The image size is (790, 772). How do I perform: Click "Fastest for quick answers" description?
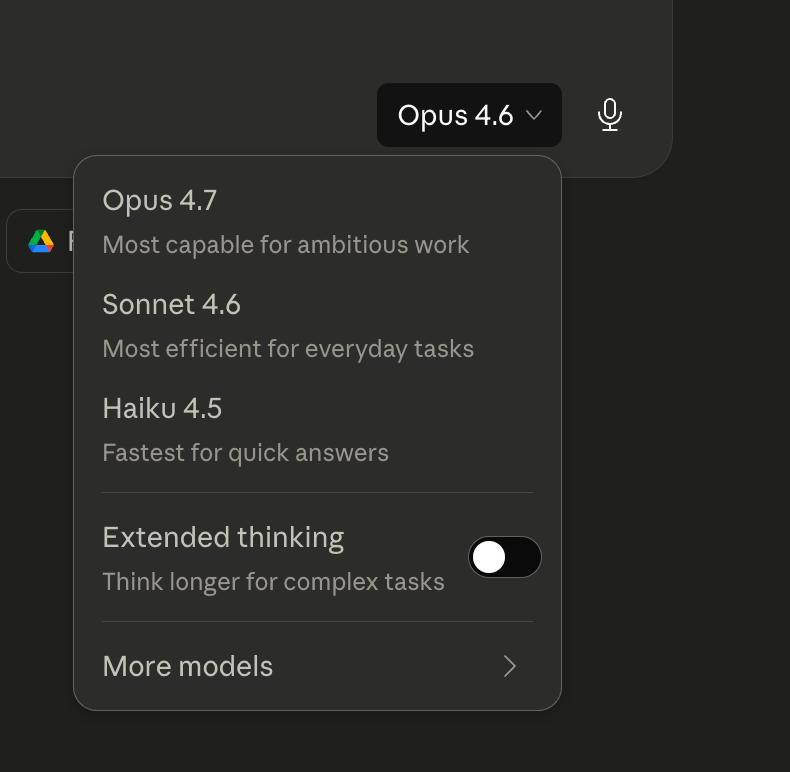click(x=245, y=453)
